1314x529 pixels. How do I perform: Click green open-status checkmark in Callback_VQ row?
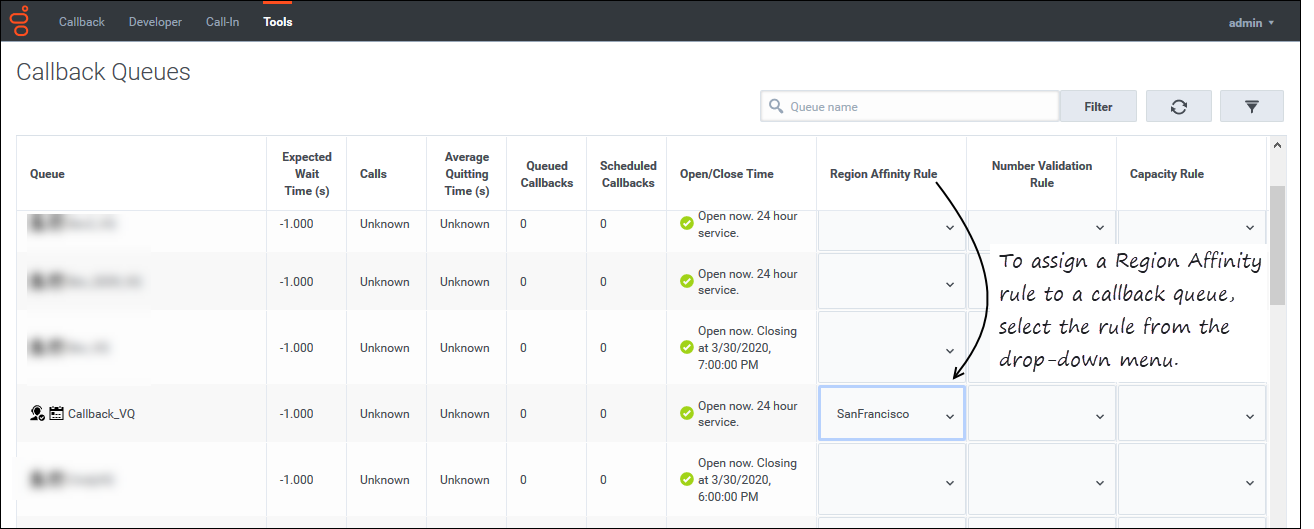686,413
